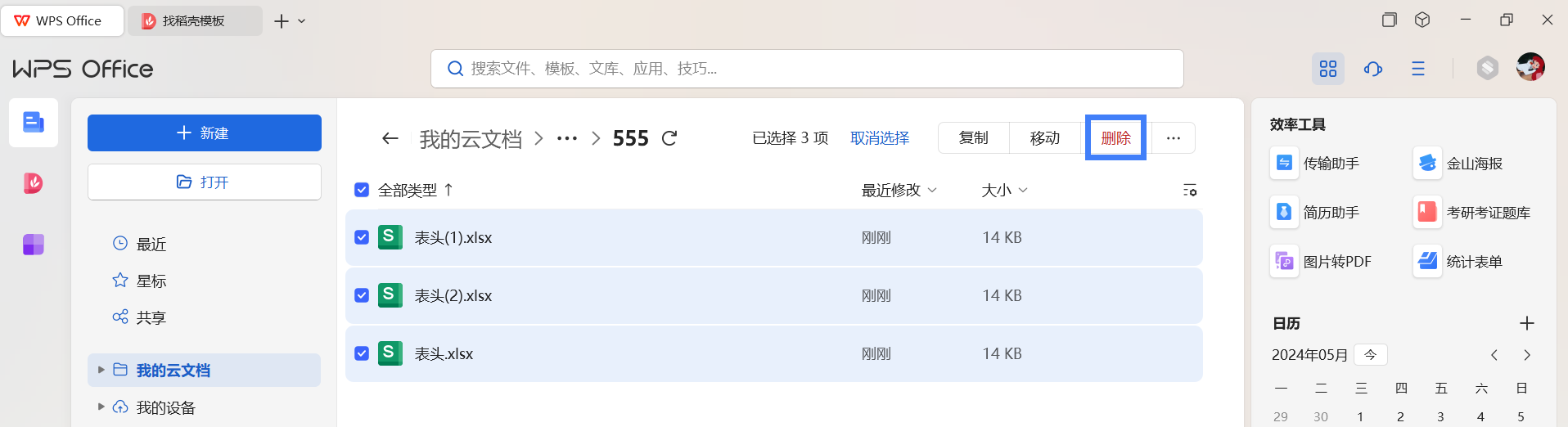
Task: Open the customer service headset icon
Action: tap(1373, 69)
